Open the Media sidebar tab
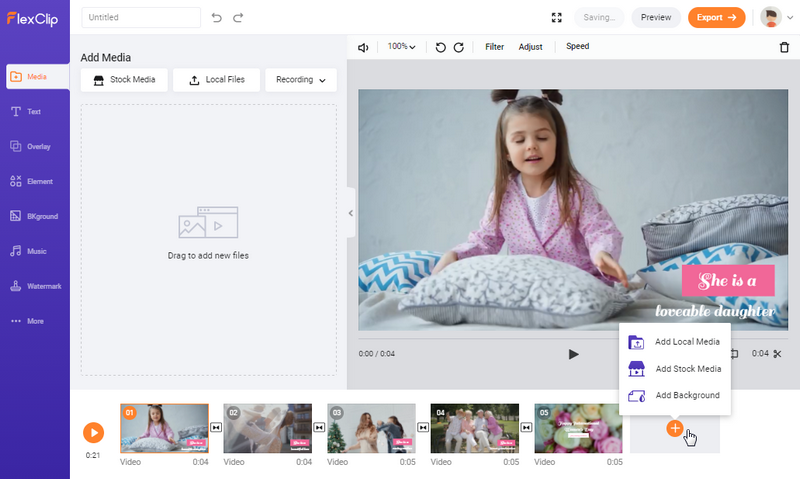This screenshot has width=800, height=479. (37, 77)
